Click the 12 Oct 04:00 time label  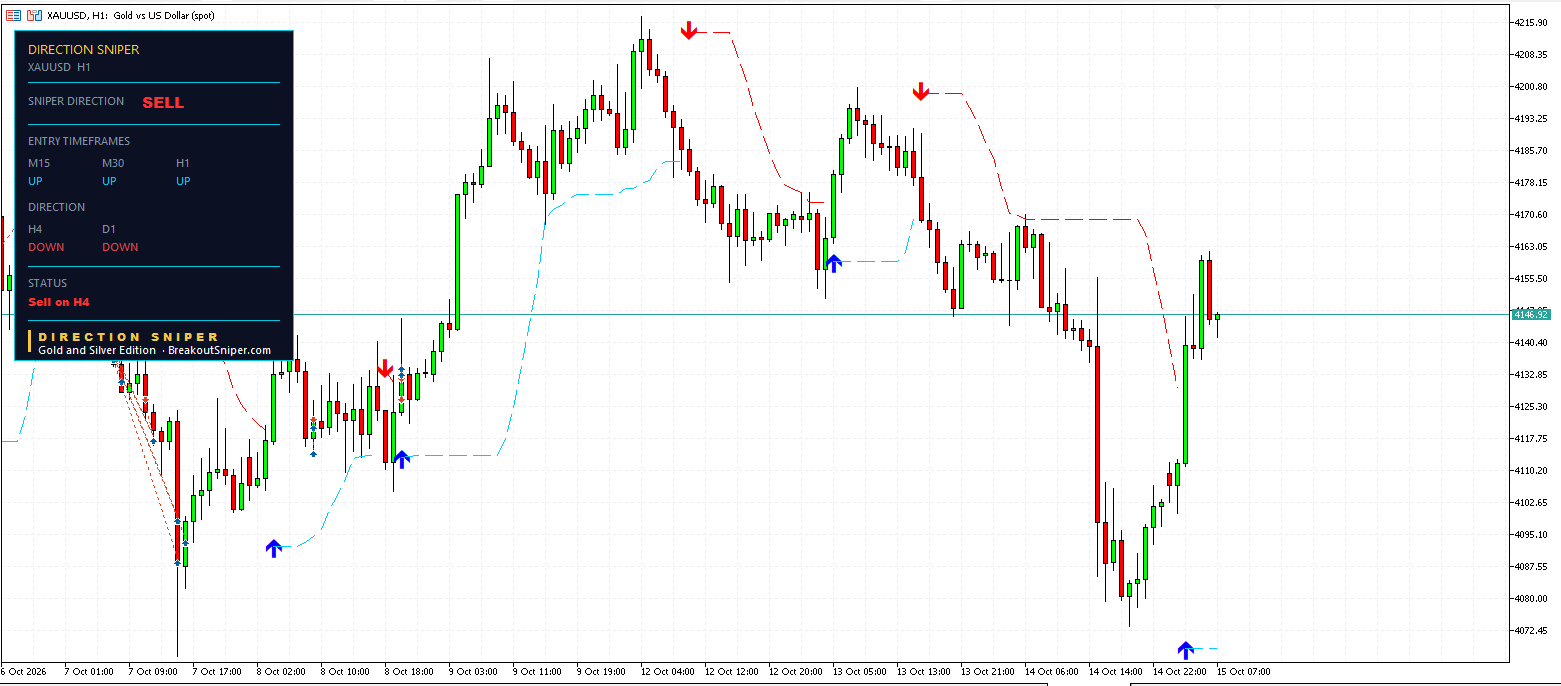click(667, 672)
